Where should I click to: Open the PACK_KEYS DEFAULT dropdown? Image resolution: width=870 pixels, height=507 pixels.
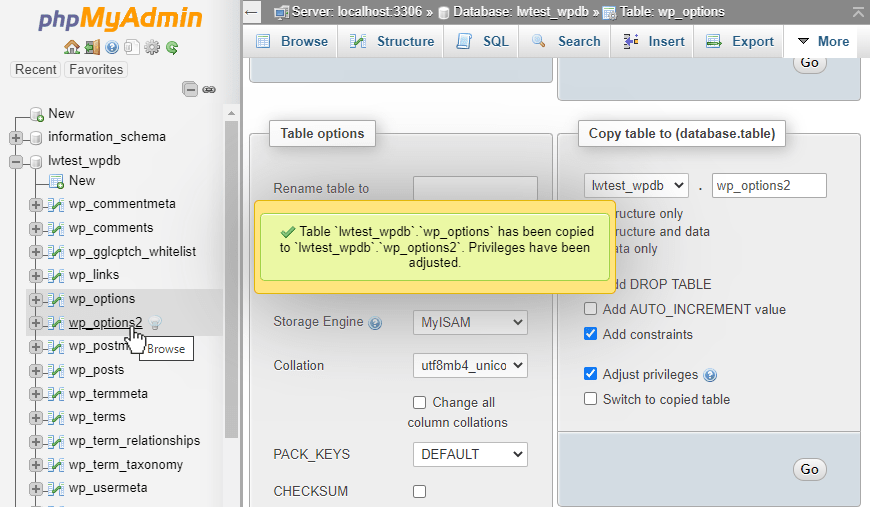(x=470, y=454)
